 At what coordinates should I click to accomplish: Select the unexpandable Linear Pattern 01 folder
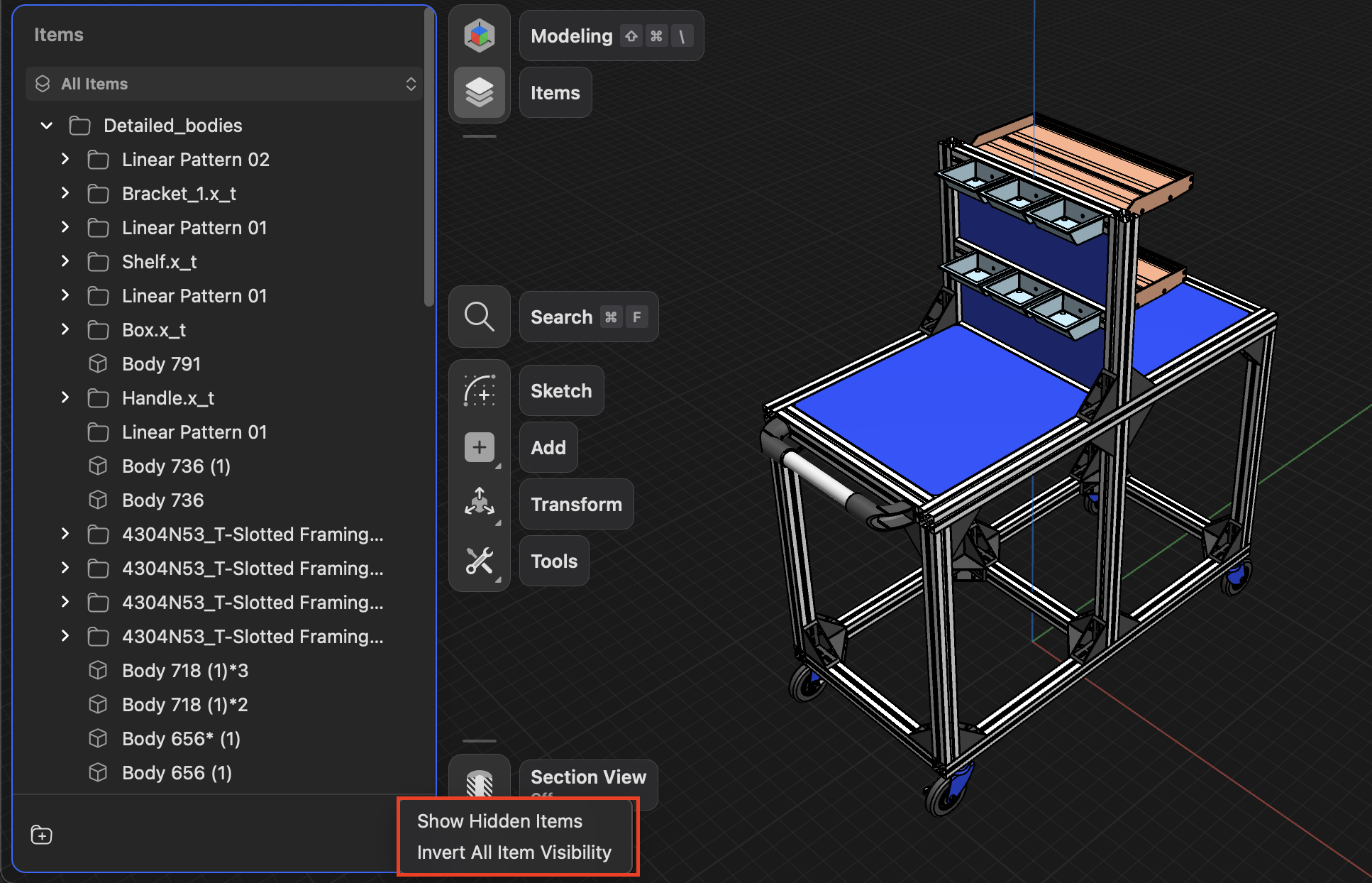click(224, 432)
